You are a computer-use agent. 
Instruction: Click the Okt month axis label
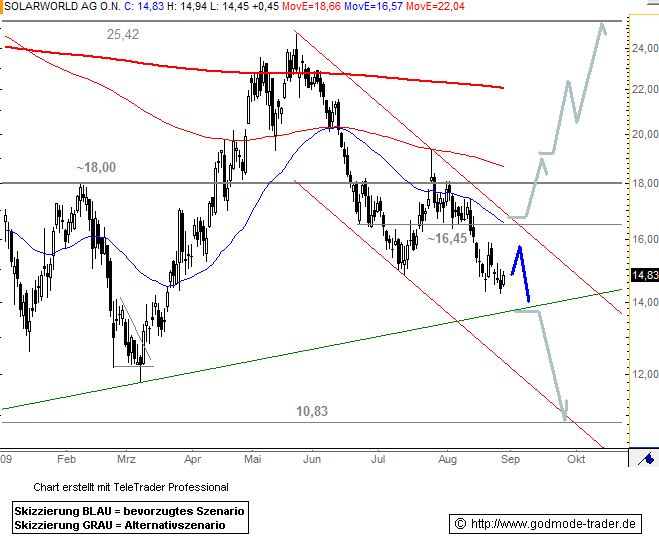[x=576, y=459]
